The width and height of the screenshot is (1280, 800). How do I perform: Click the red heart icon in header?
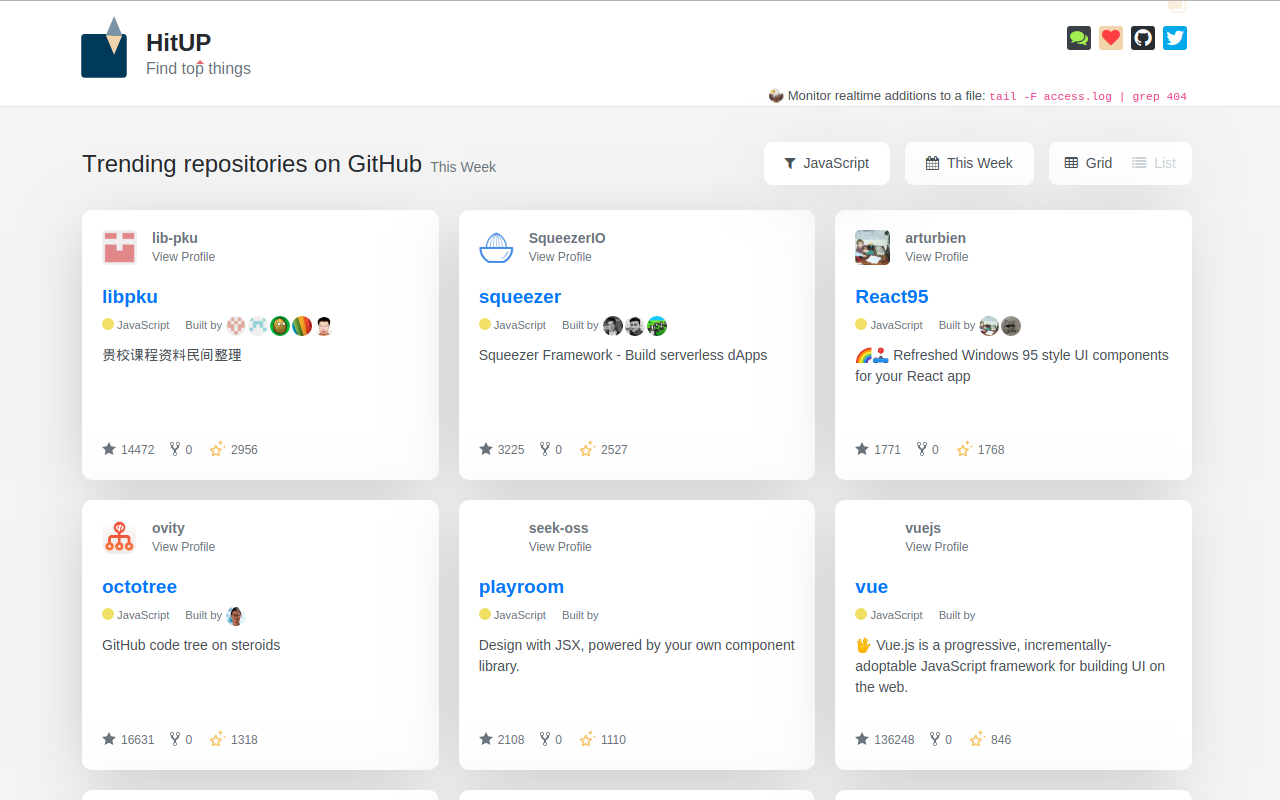tap(1111, 38)
